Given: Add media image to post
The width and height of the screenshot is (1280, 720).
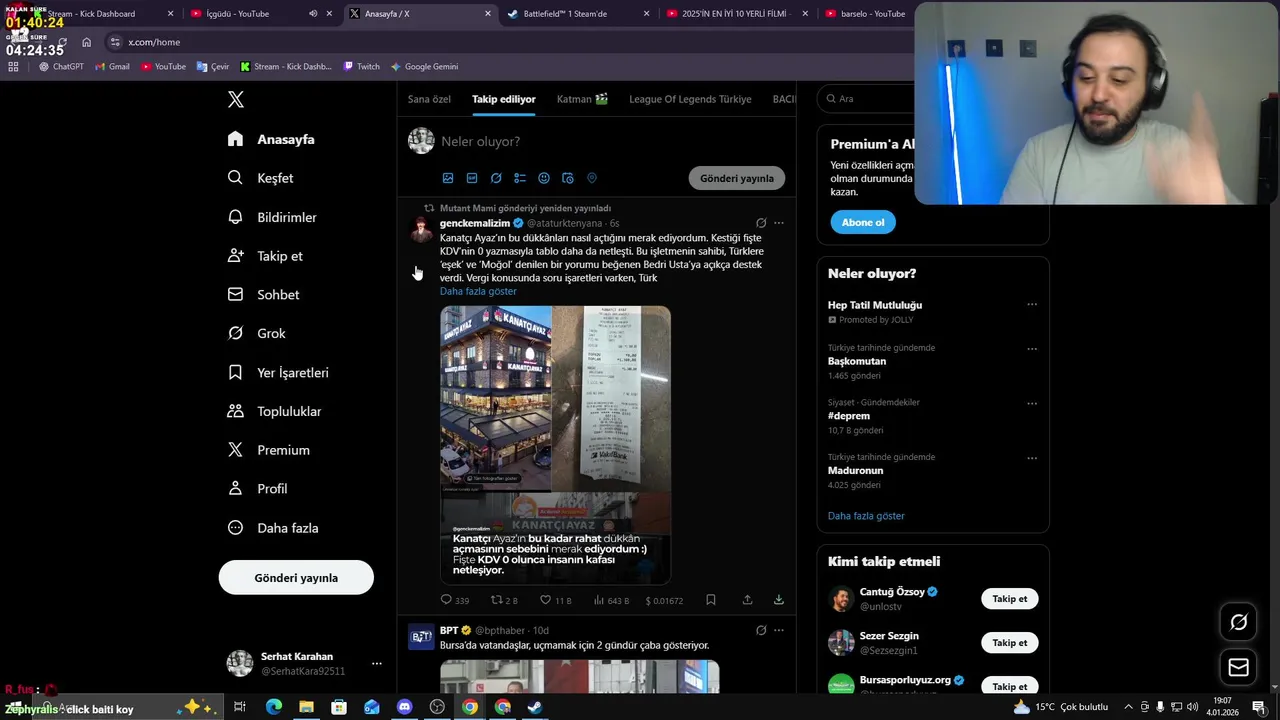Looking at the screenshot, I should (448, 178).
